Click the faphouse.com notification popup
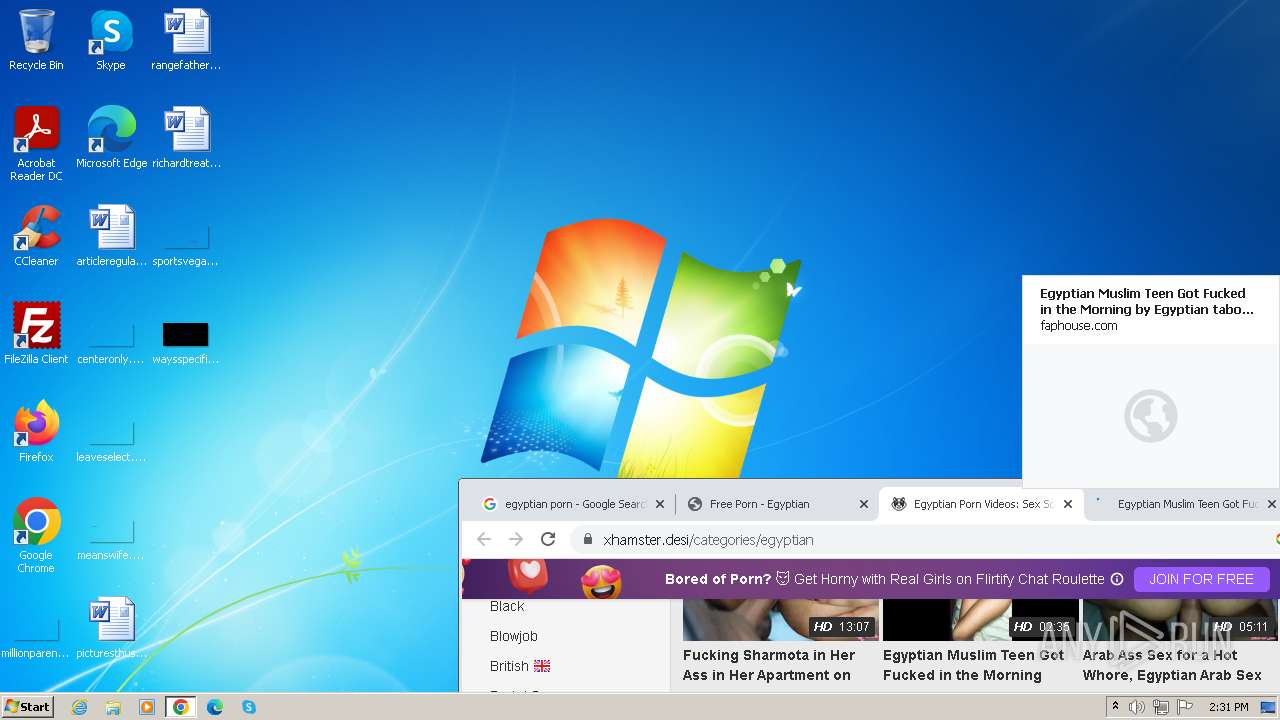The image size is (1280, 720). coord(1151,381)
